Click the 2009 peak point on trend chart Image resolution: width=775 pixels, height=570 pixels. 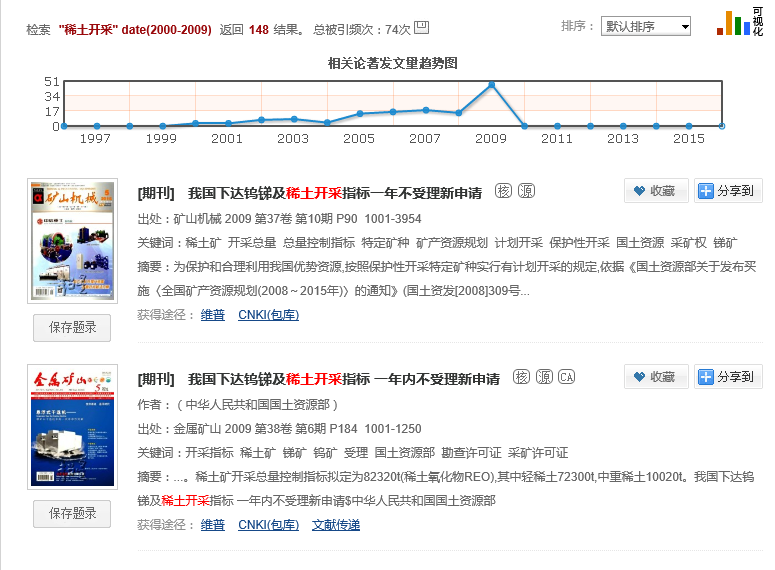[491, 85]
